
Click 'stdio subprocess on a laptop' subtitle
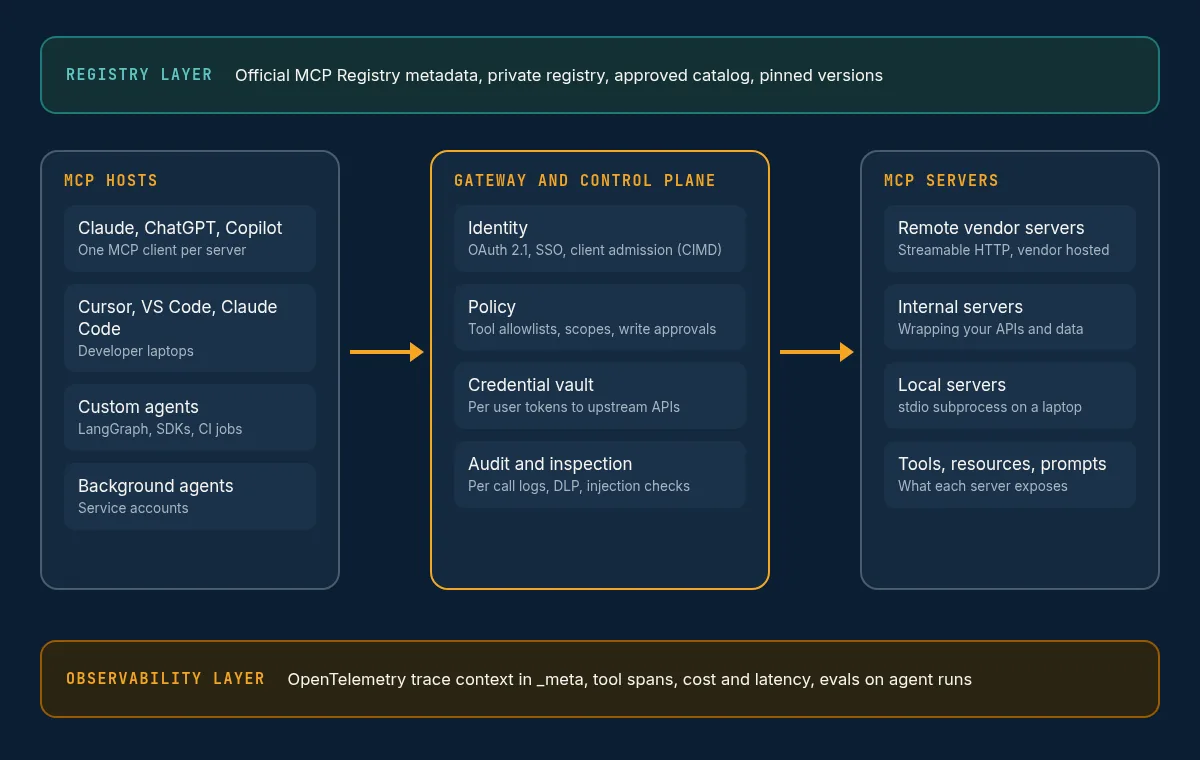[x=990, y=407]
